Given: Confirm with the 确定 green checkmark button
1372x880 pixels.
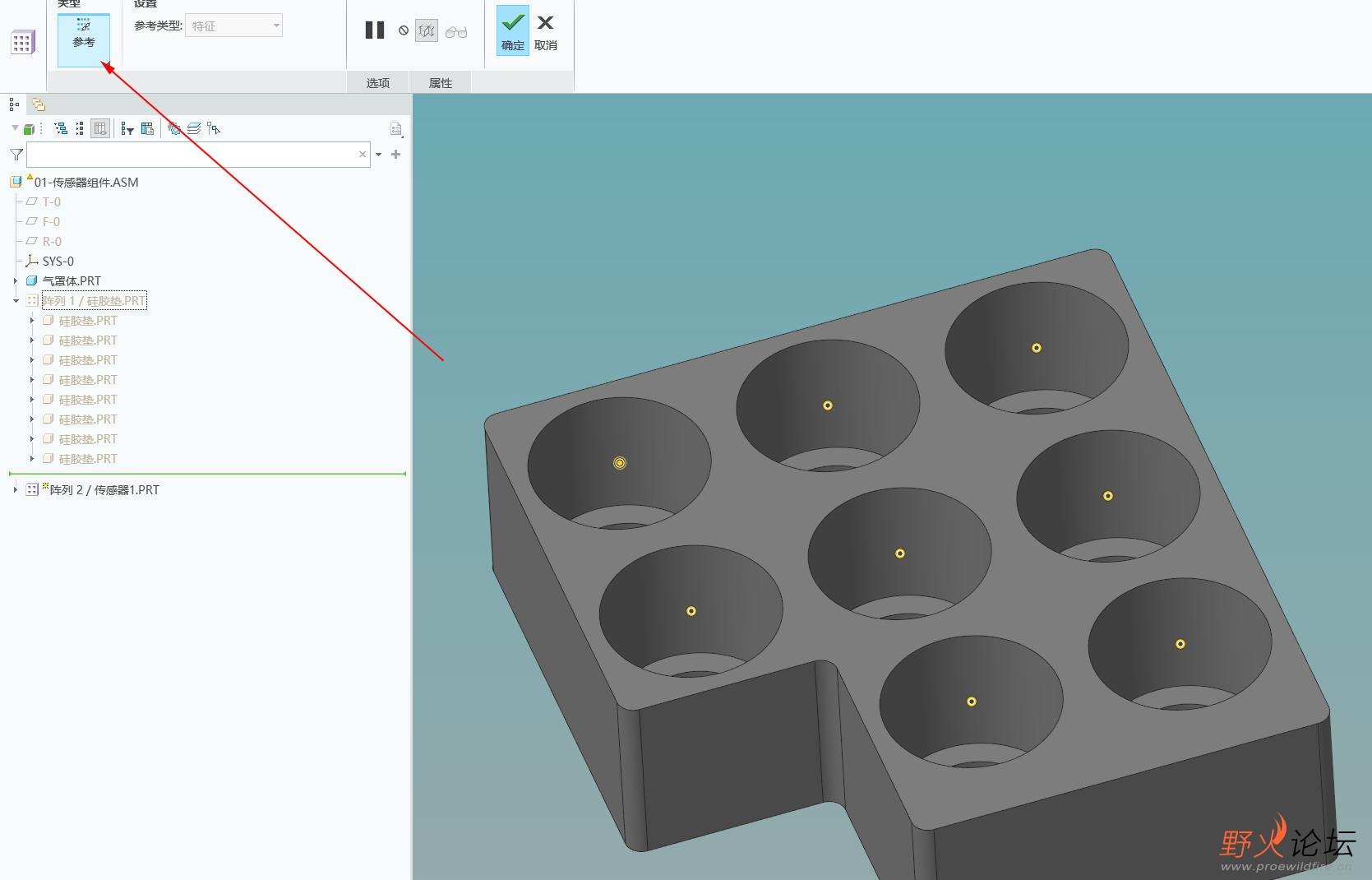Looking at the screenshot, I should (512, 31).
